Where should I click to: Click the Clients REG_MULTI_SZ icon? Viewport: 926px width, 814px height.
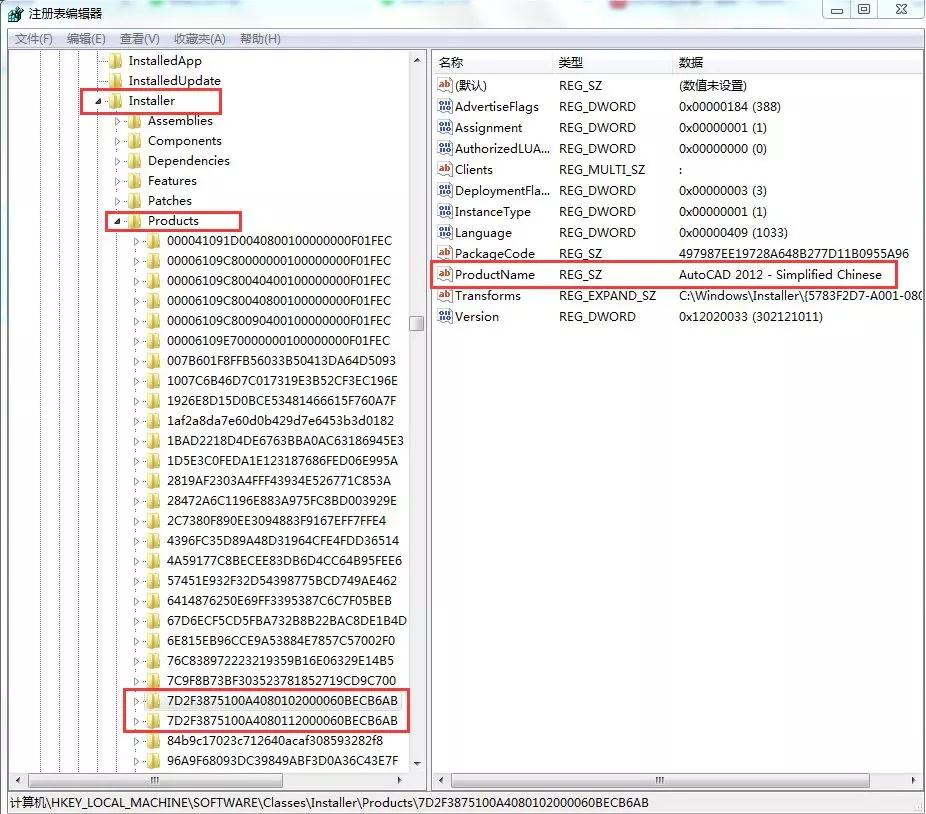444,169
